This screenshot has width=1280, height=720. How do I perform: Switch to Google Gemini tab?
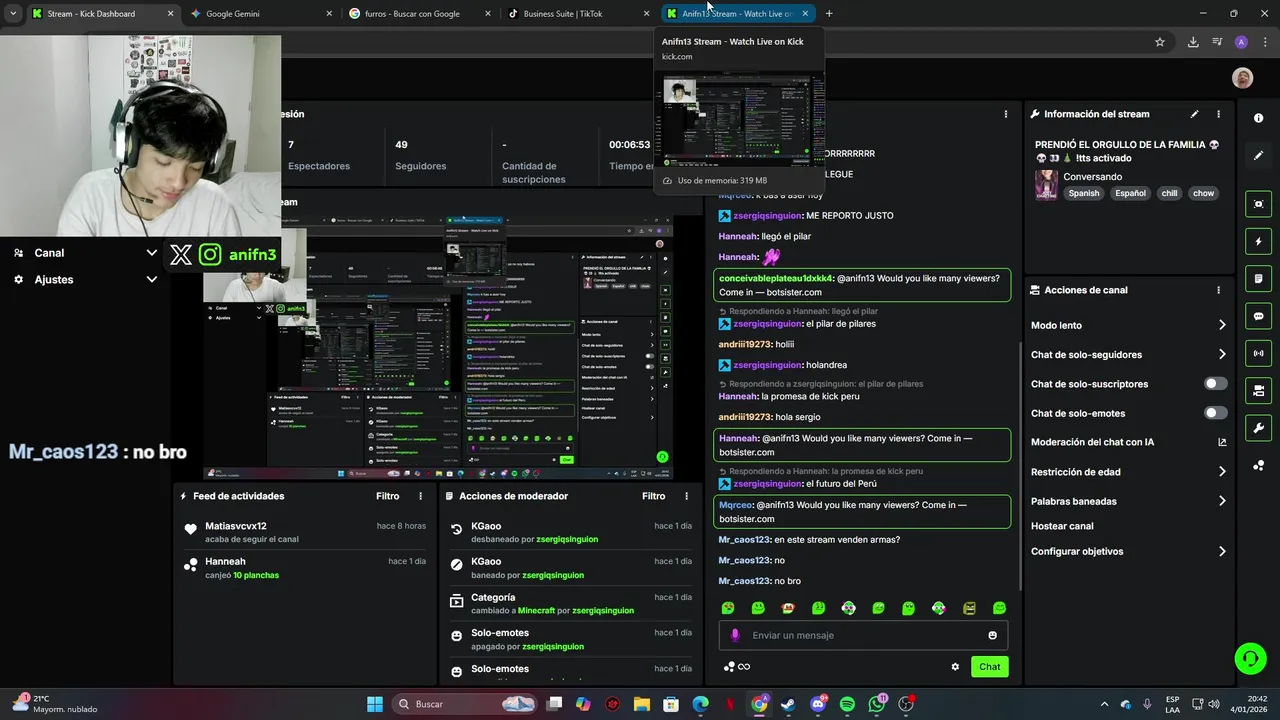(x=260, y=14)
